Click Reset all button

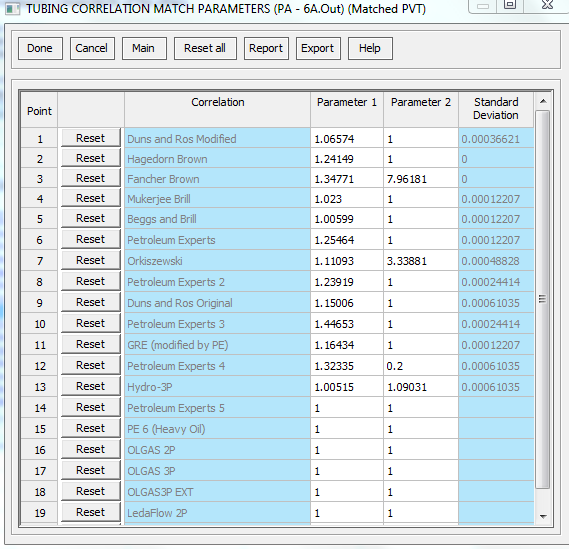(205, 48)
